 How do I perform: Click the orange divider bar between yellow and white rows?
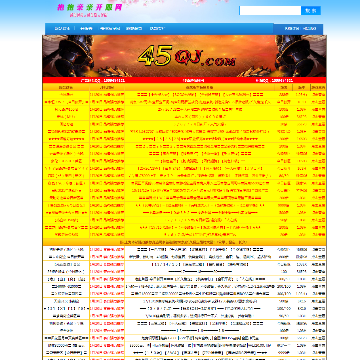pyautogui.click(x=184, y=242)
